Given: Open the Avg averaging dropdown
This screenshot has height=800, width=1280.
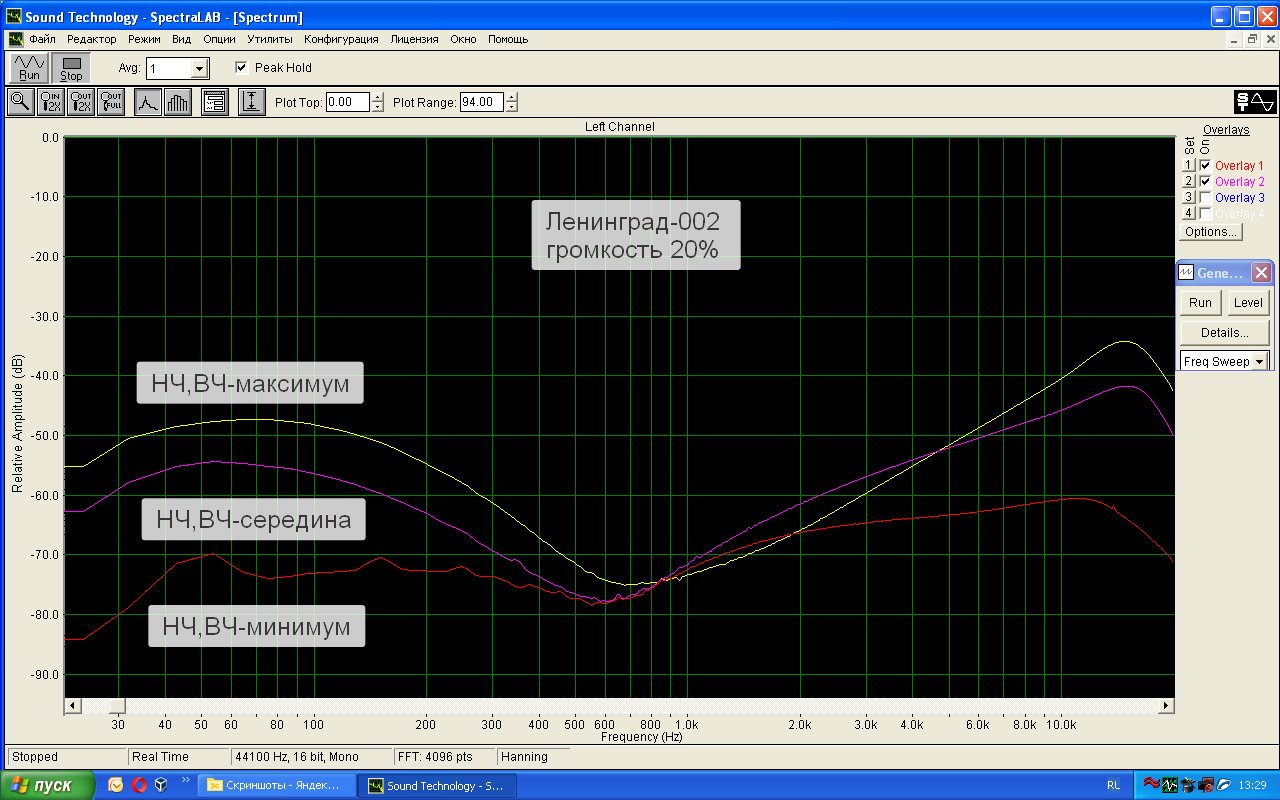Looking at the screenshot, I should click(x=199, y=68).
